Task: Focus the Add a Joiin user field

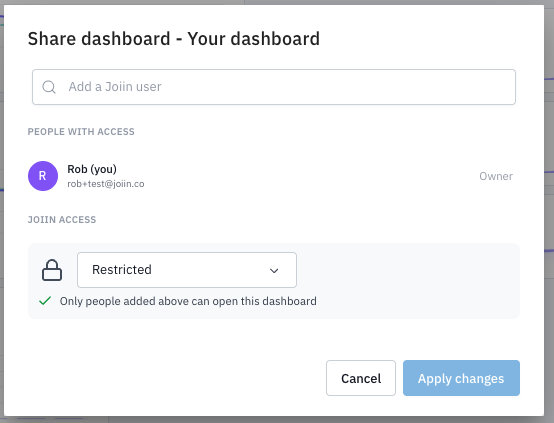Action: [274, 87]
